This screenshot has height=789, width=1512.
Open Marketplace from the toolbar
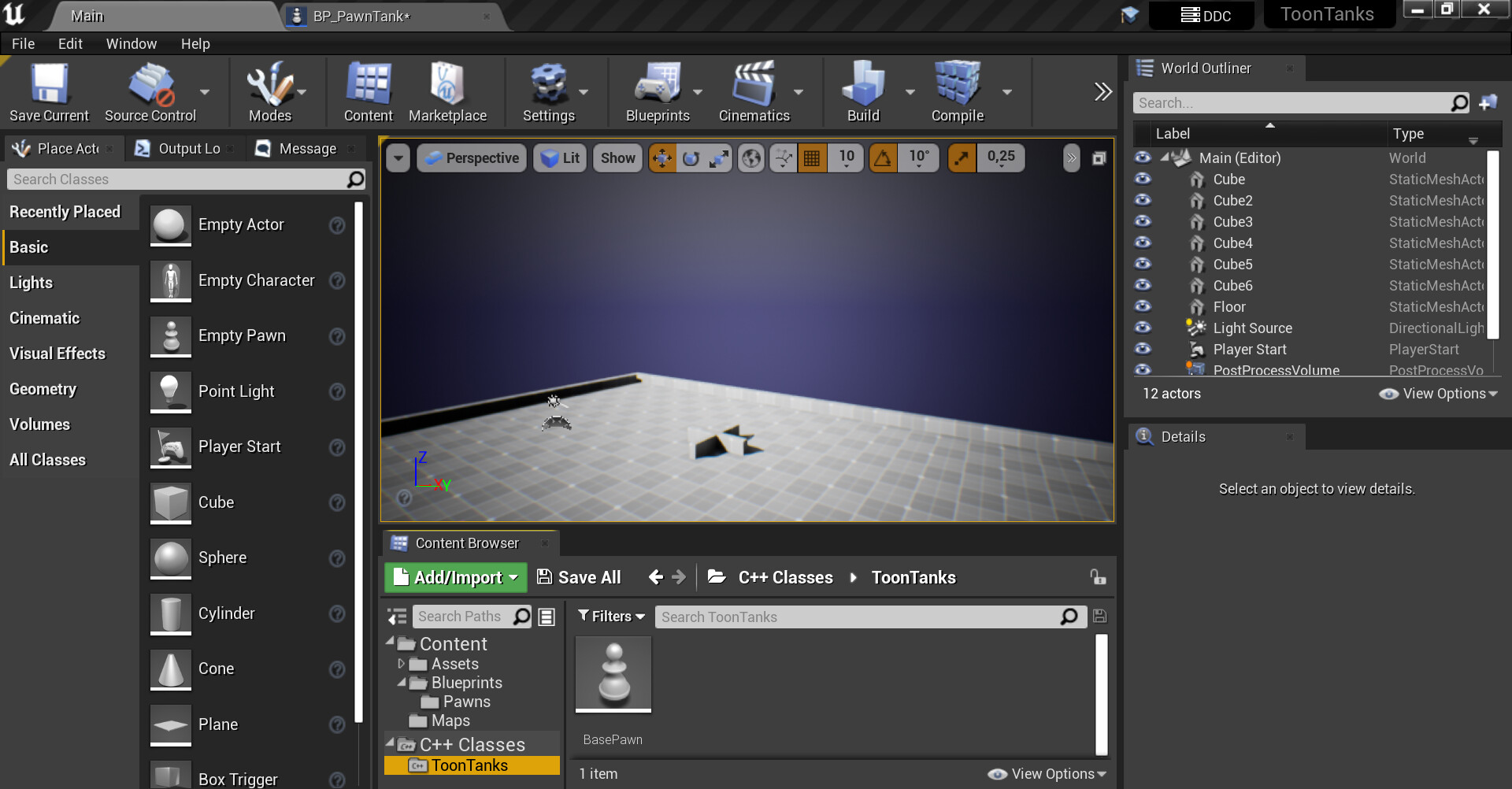[448, 91]
